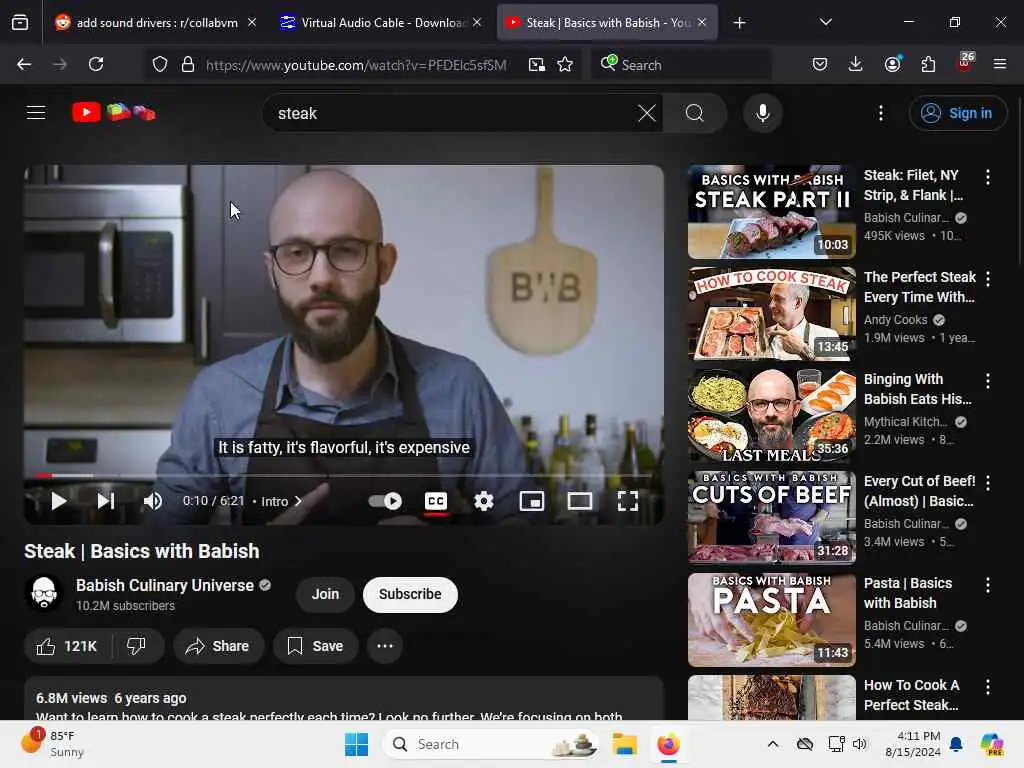
Task: Bookmark this page with star
Action: tap(565, 65)
